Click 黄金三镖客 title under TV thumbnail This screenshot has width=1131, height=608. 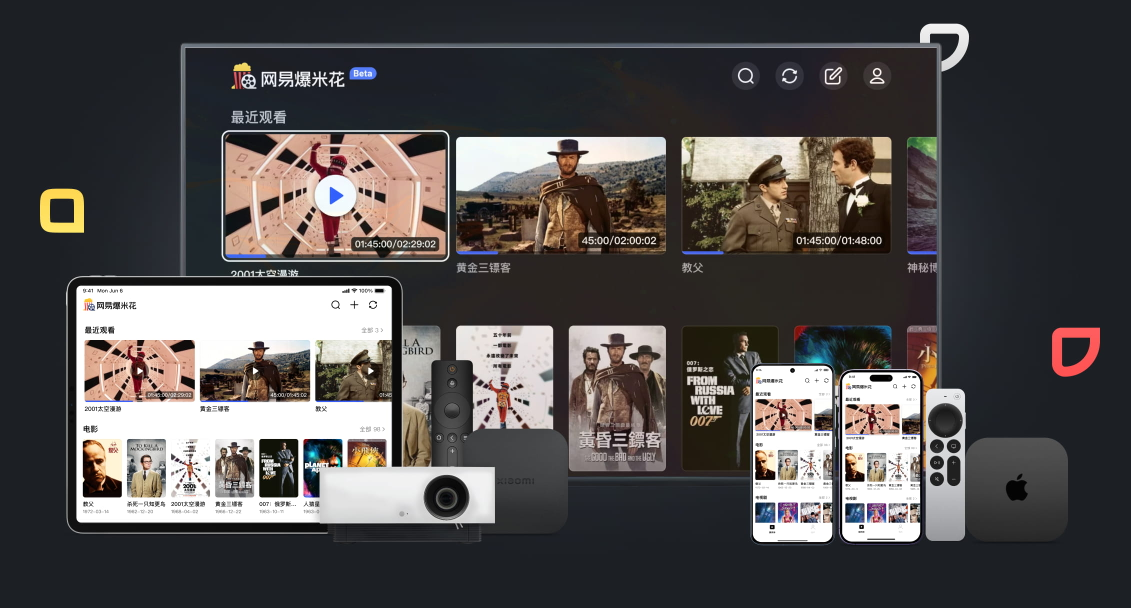tap(483, 268)
